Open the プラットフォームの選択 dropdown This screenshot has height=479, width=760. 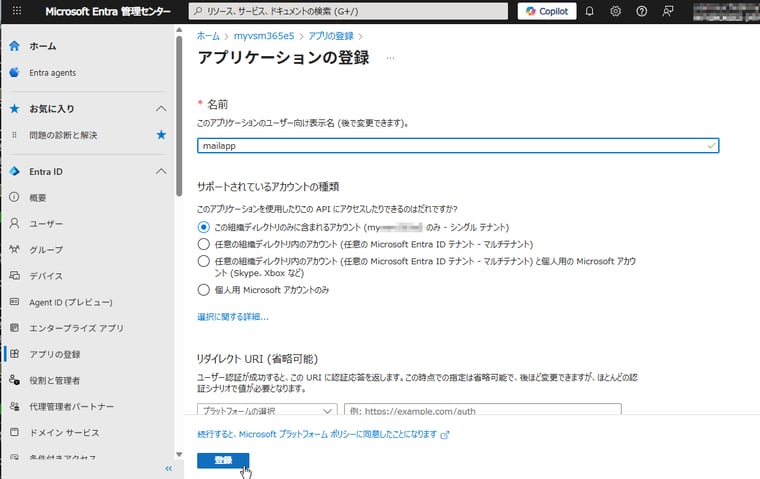coord(267,409)
